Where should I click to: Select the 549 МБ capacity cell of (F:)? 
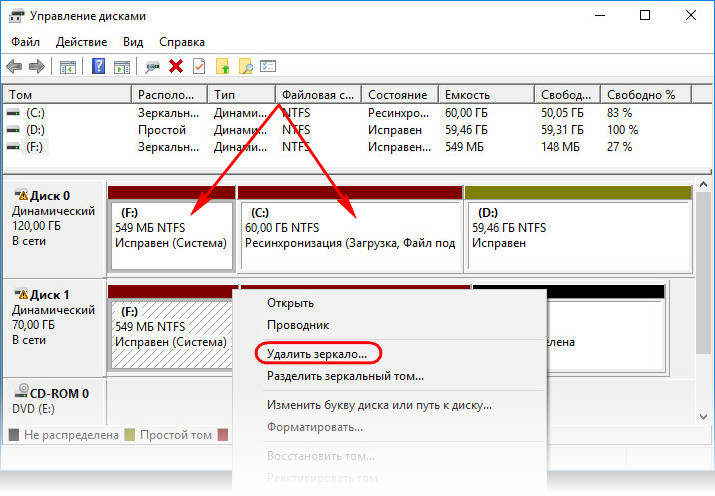(x=464, y=147)
